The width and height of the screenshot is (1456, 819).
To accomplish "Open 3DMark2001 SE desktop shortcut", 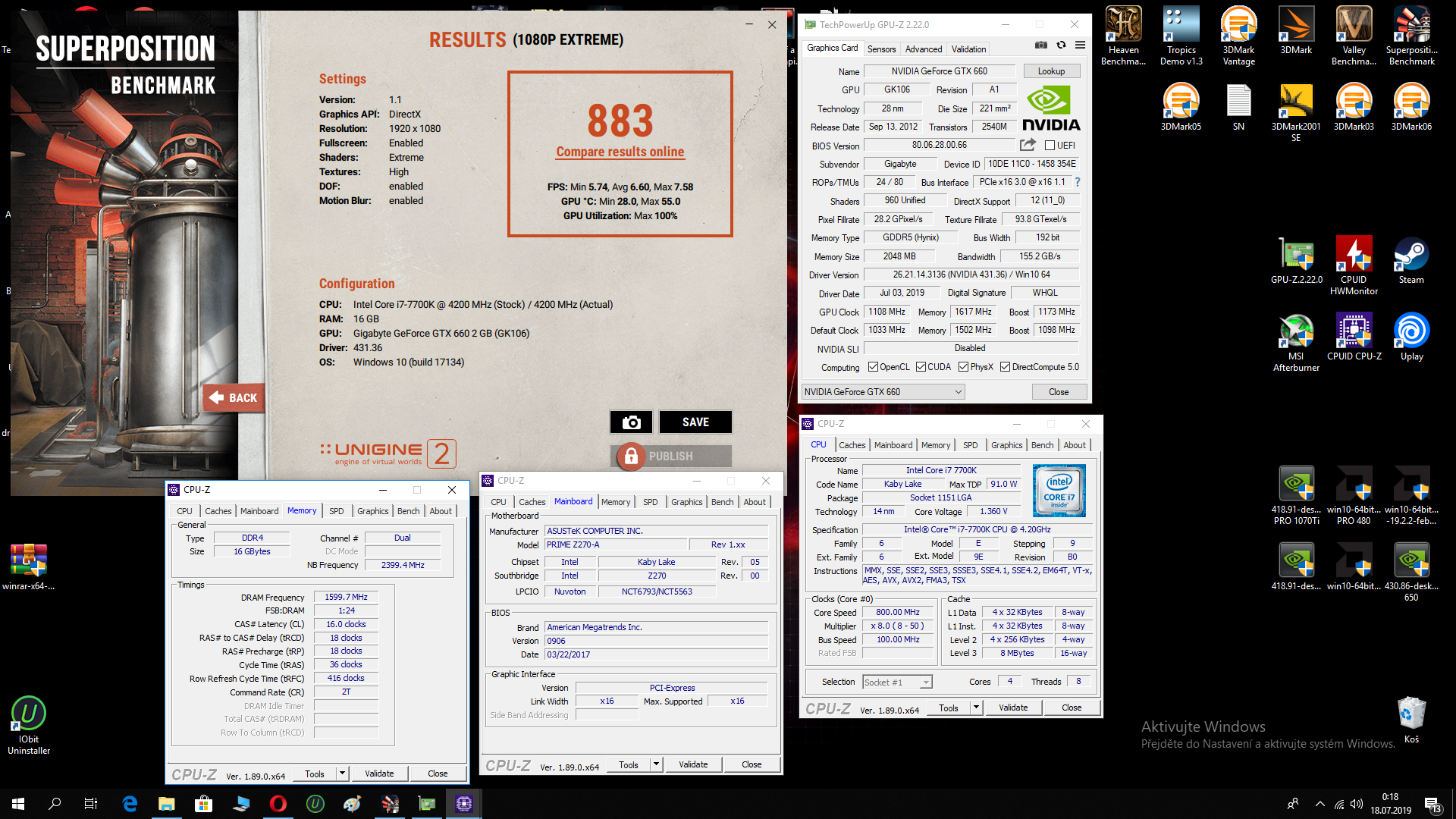I will pyautogui.click(x=1296, y=112).
